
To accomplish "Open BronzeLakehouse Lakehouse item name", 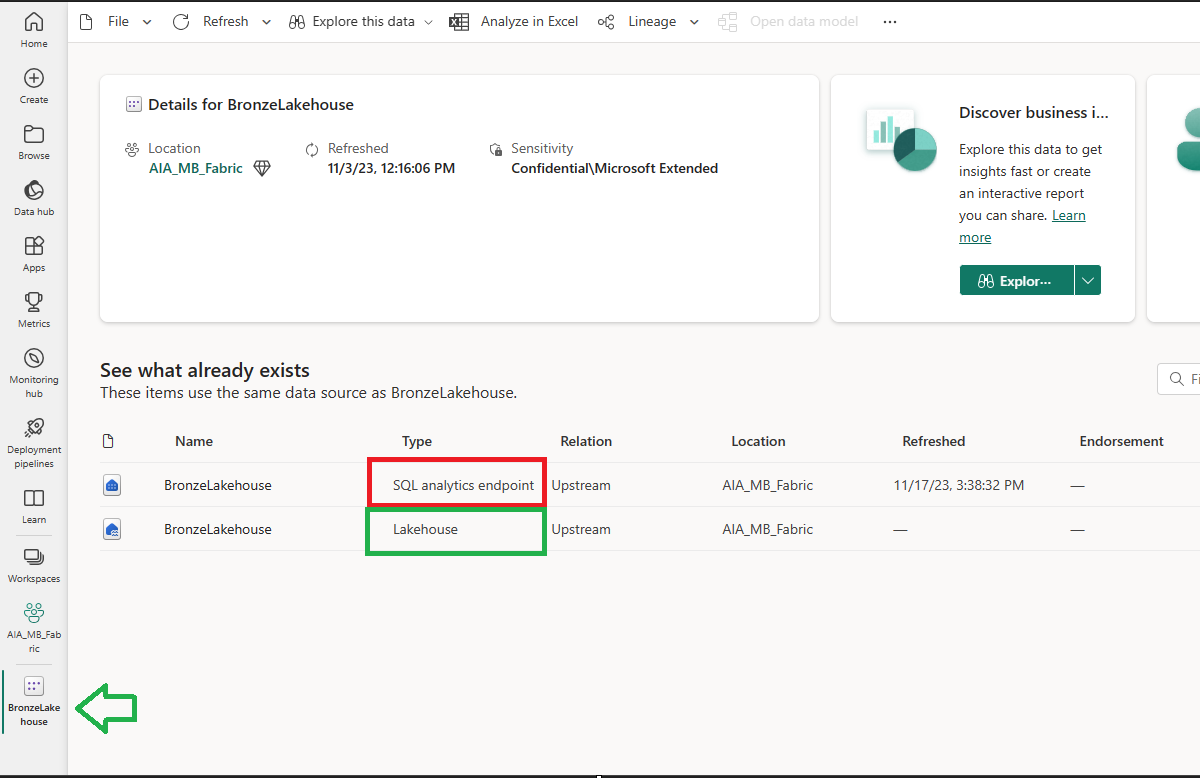I will click(x=218, y=529).
